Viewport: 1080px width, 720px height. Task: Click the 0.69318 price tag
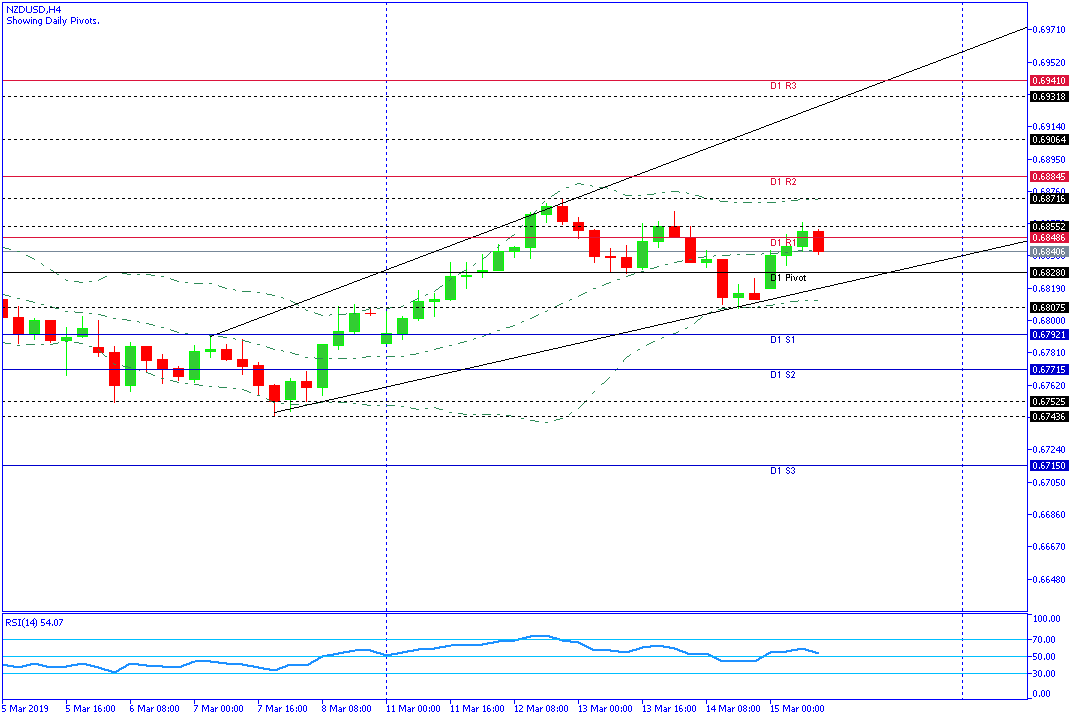click(1049, 96)
